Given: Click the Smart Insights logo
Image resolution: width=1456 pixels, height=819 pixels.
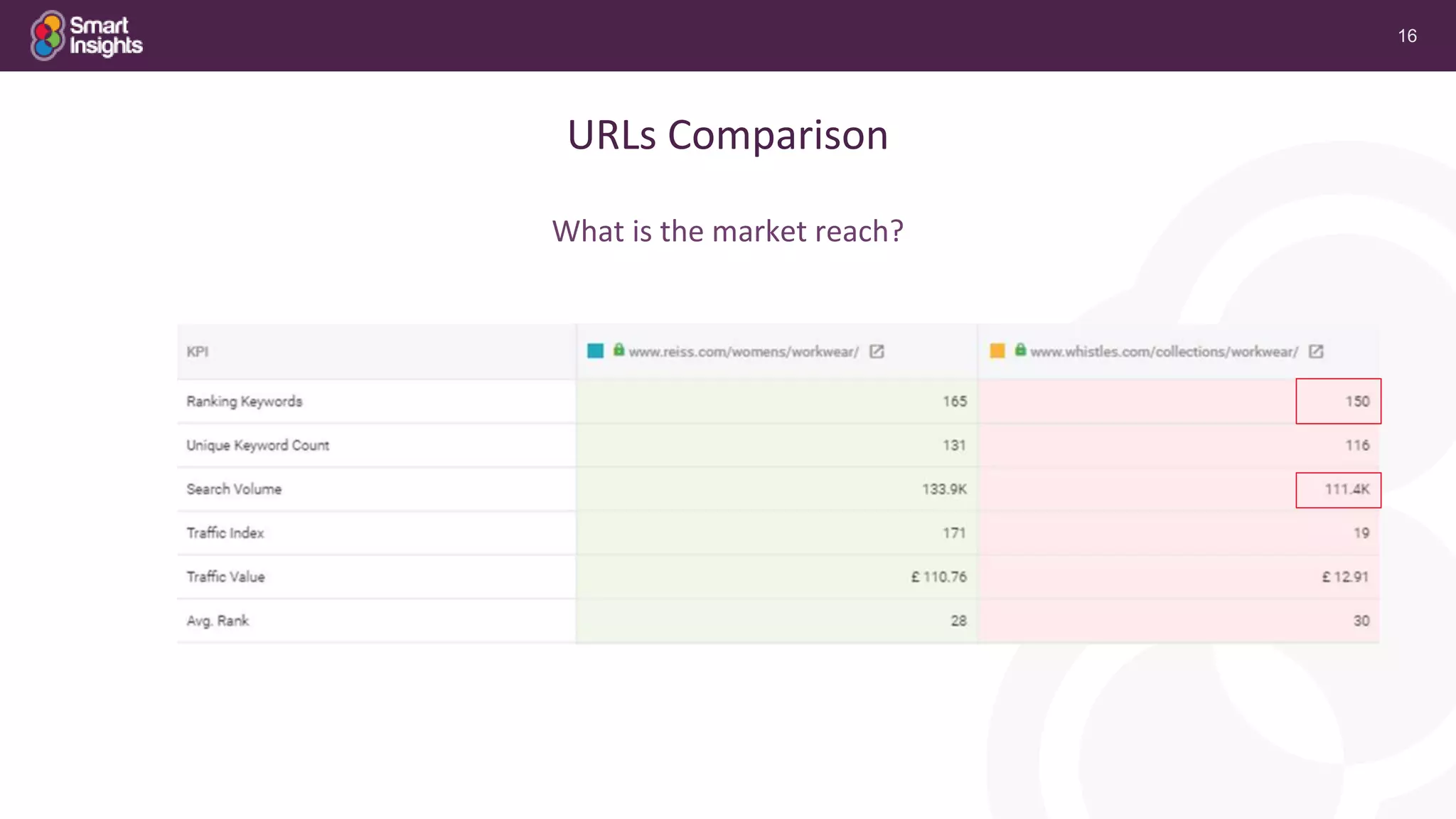Looking at the screenshot, I should [86, 36].
